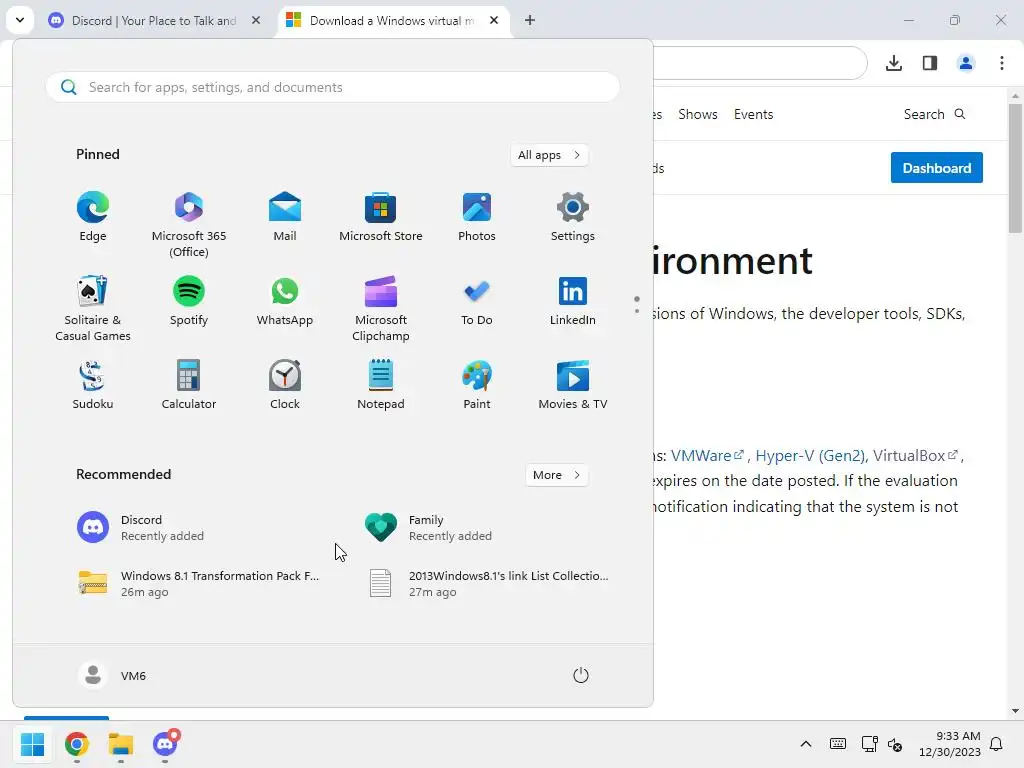1024x768 pixels.
Task: Open Discord from the taskbar
Action: (165, 744)
